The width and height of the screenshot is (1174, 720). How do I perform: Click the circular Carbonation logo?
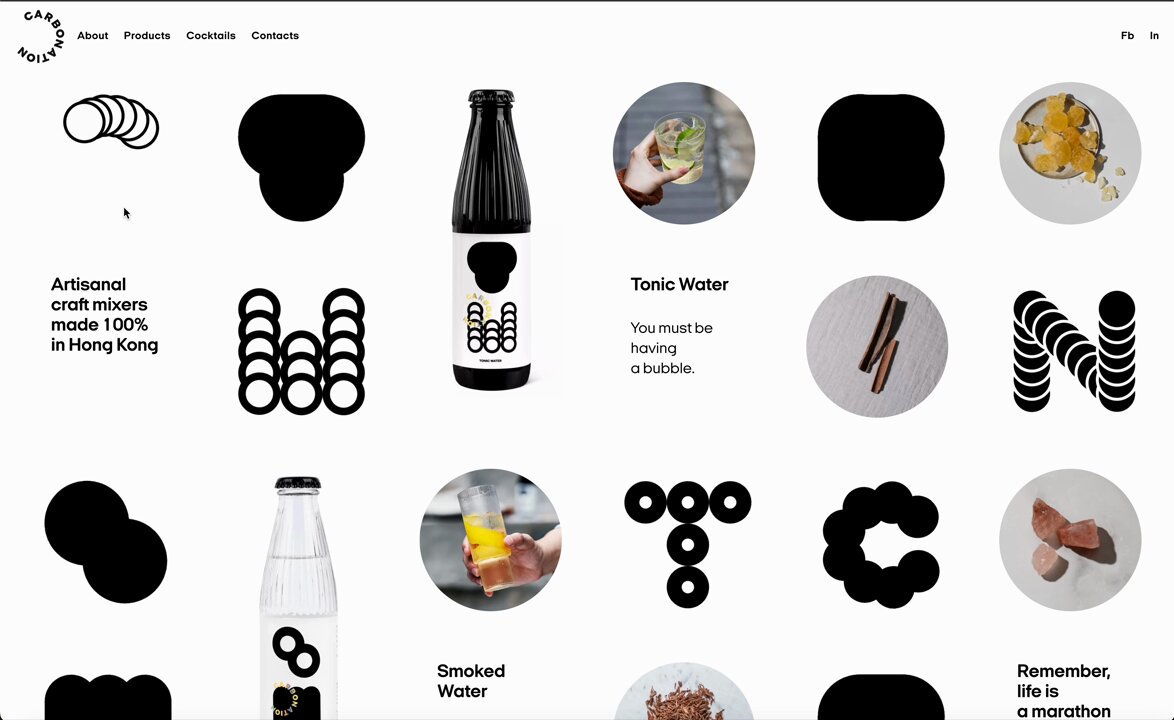(40, 36)
